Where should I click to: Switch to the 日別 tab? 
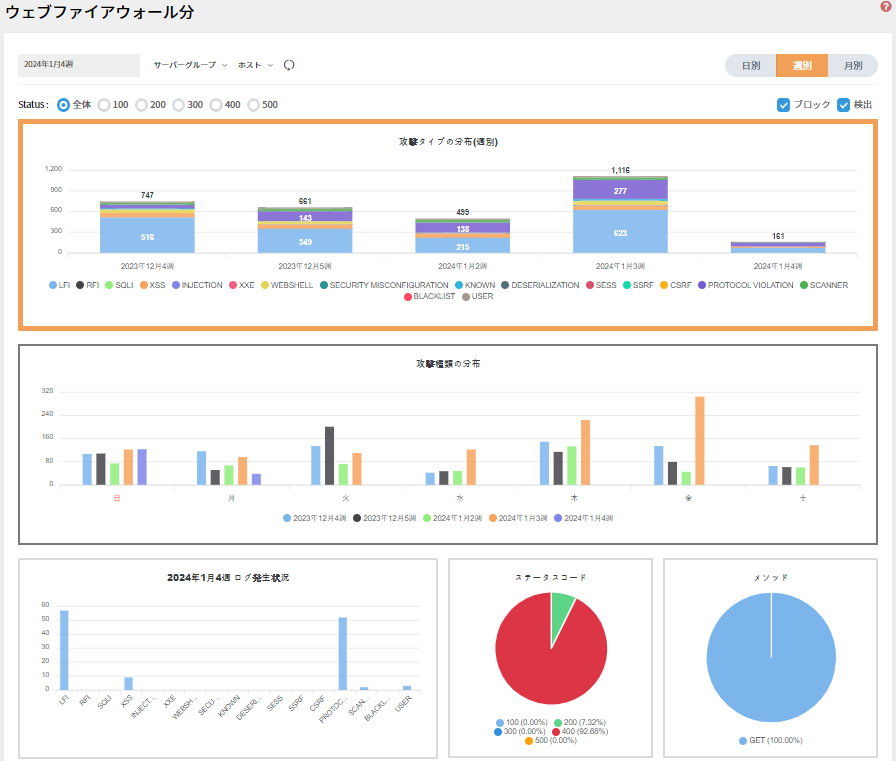click(x=750, y=65)
